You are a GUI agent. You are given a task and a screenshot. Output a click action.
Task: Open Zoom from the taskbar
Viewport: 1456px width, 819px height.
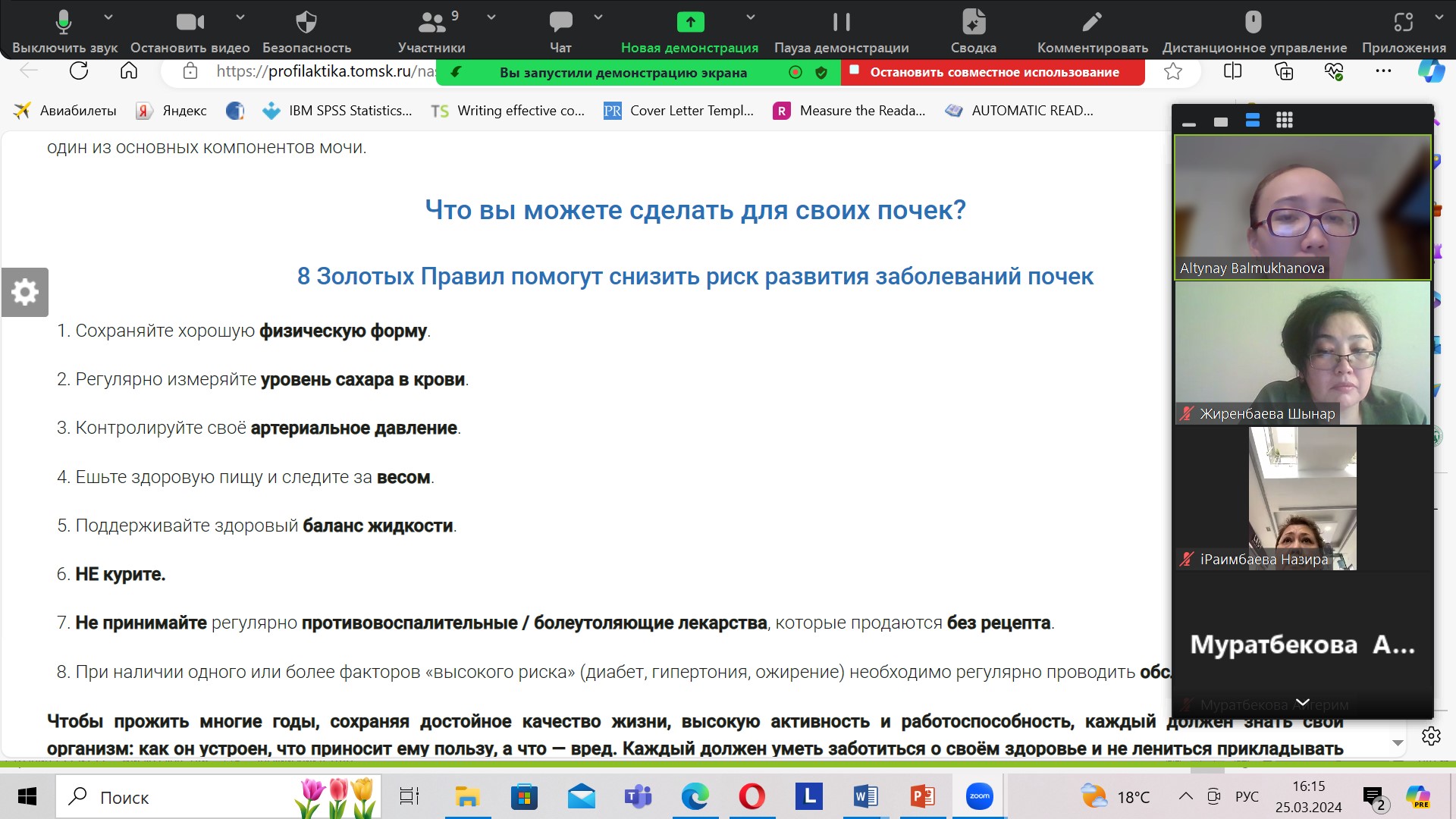coord(979,796)
